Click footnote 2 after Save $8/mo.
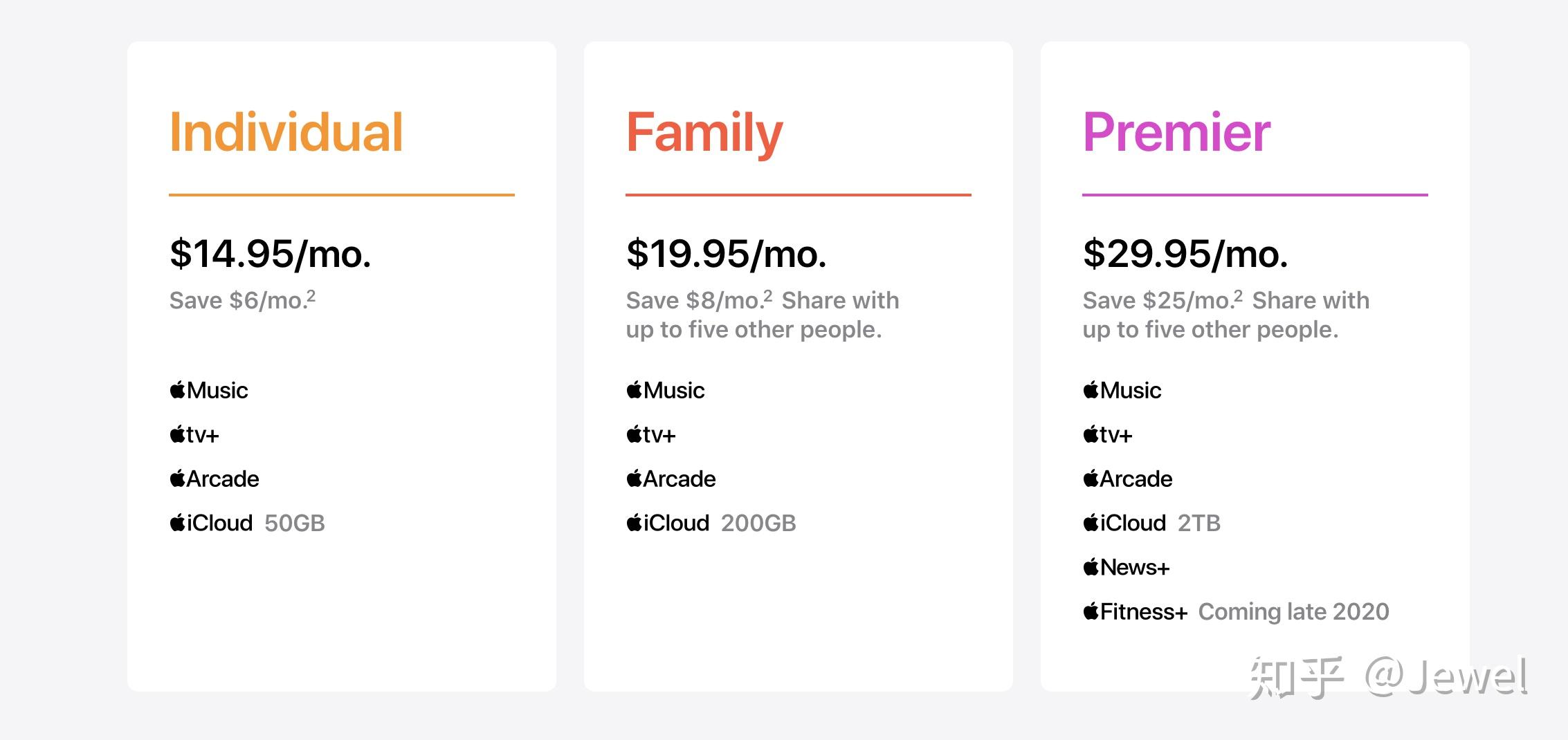 tap(768, 297)
